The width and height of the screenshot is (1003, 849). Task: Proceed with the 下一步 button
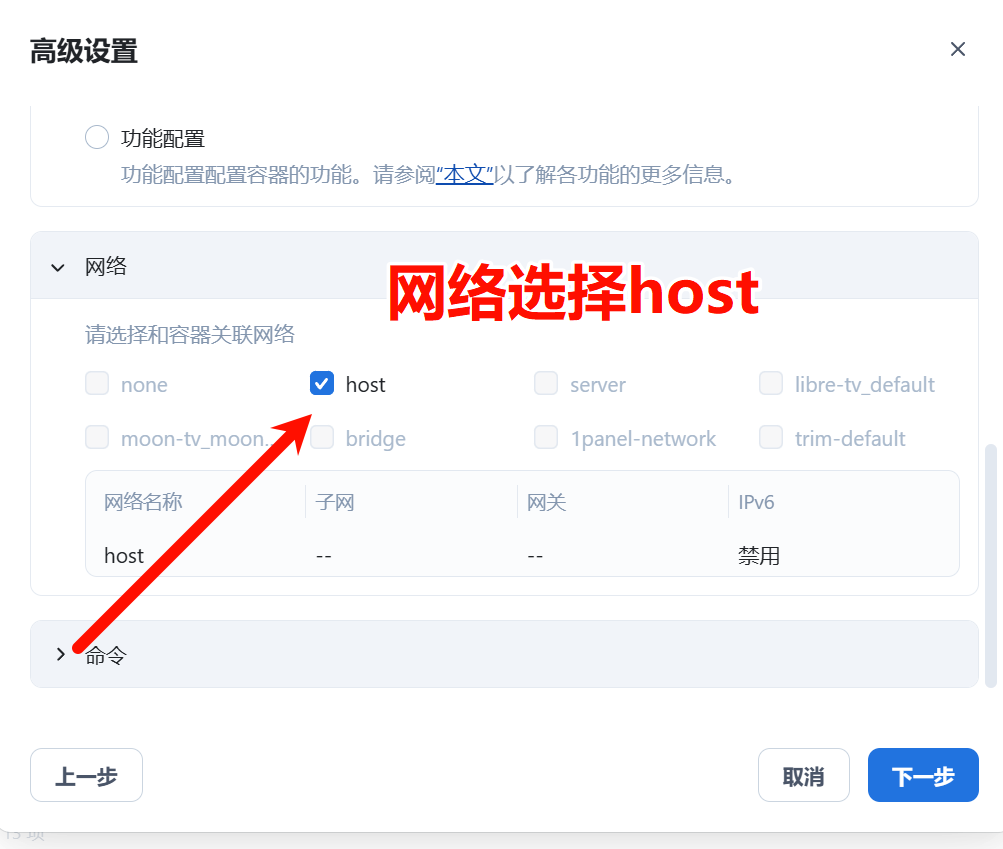(x=923, y=775)
